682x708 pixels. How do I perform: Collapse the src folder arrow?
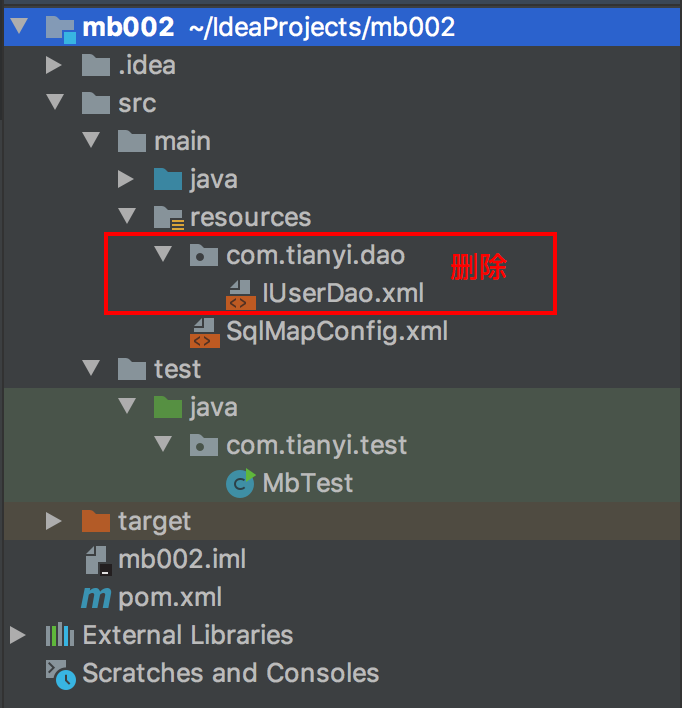point(54,104)
